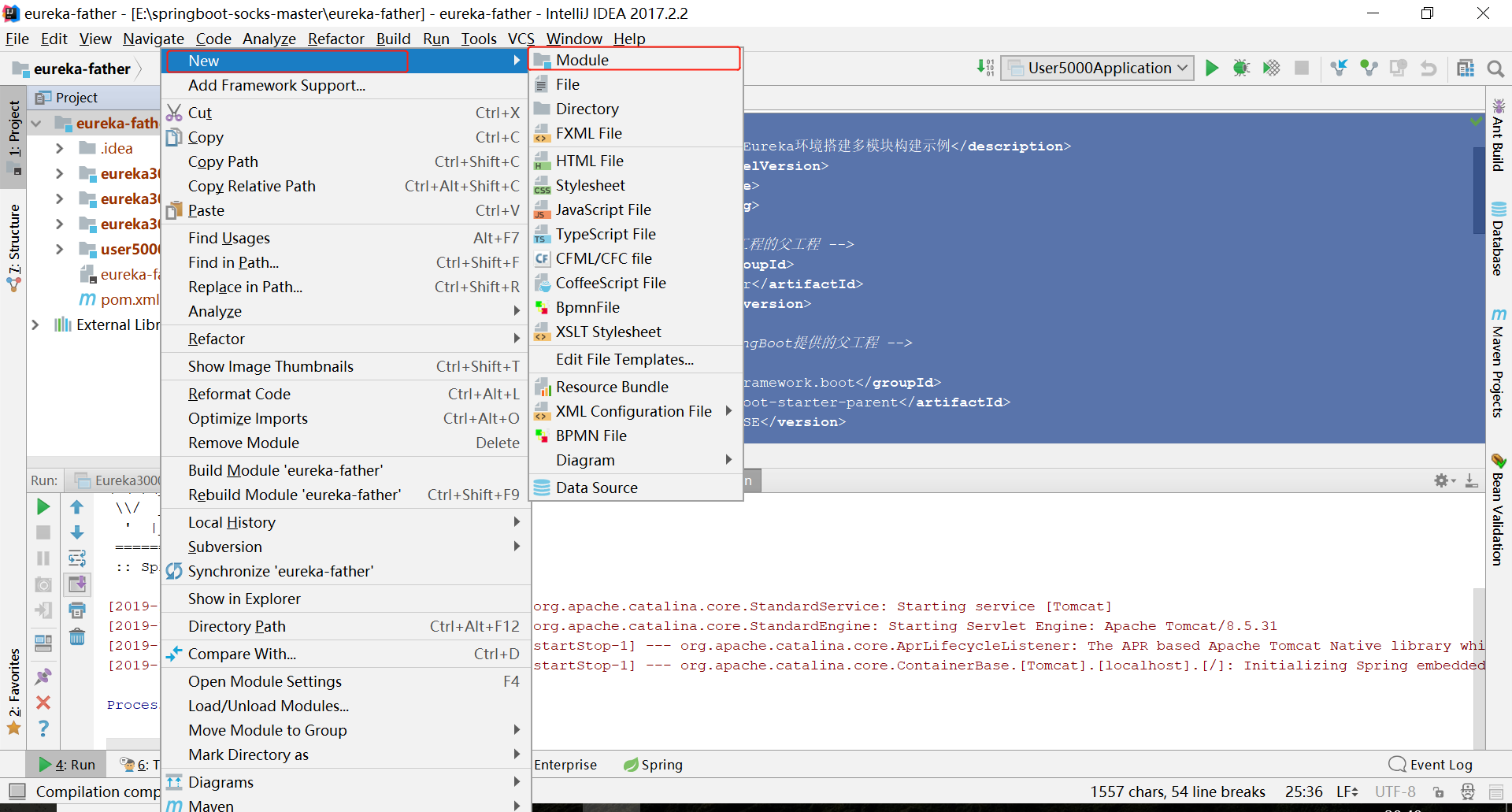Commit changes VCS icon in toolbar
Screen dimensions: 1512x812
coord(1369,69)
